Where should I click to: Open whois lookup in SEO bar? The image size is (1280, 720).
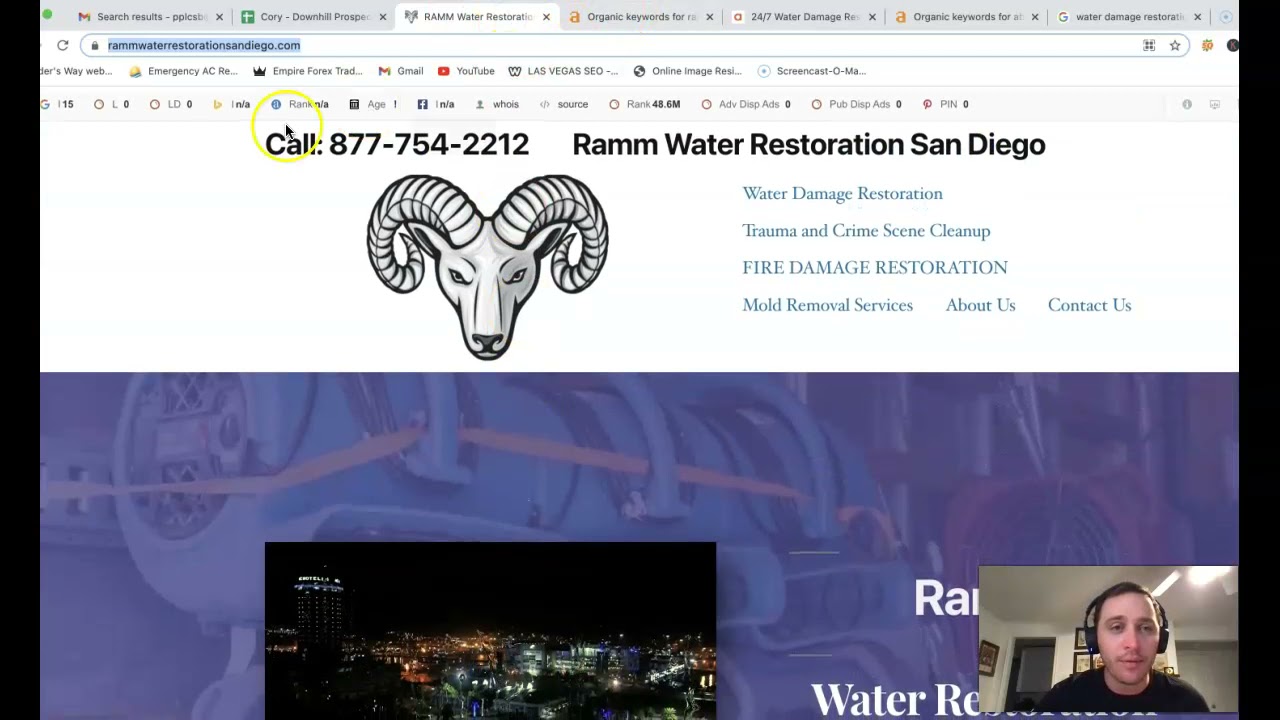pyautogui.click(x=496, y=104)
